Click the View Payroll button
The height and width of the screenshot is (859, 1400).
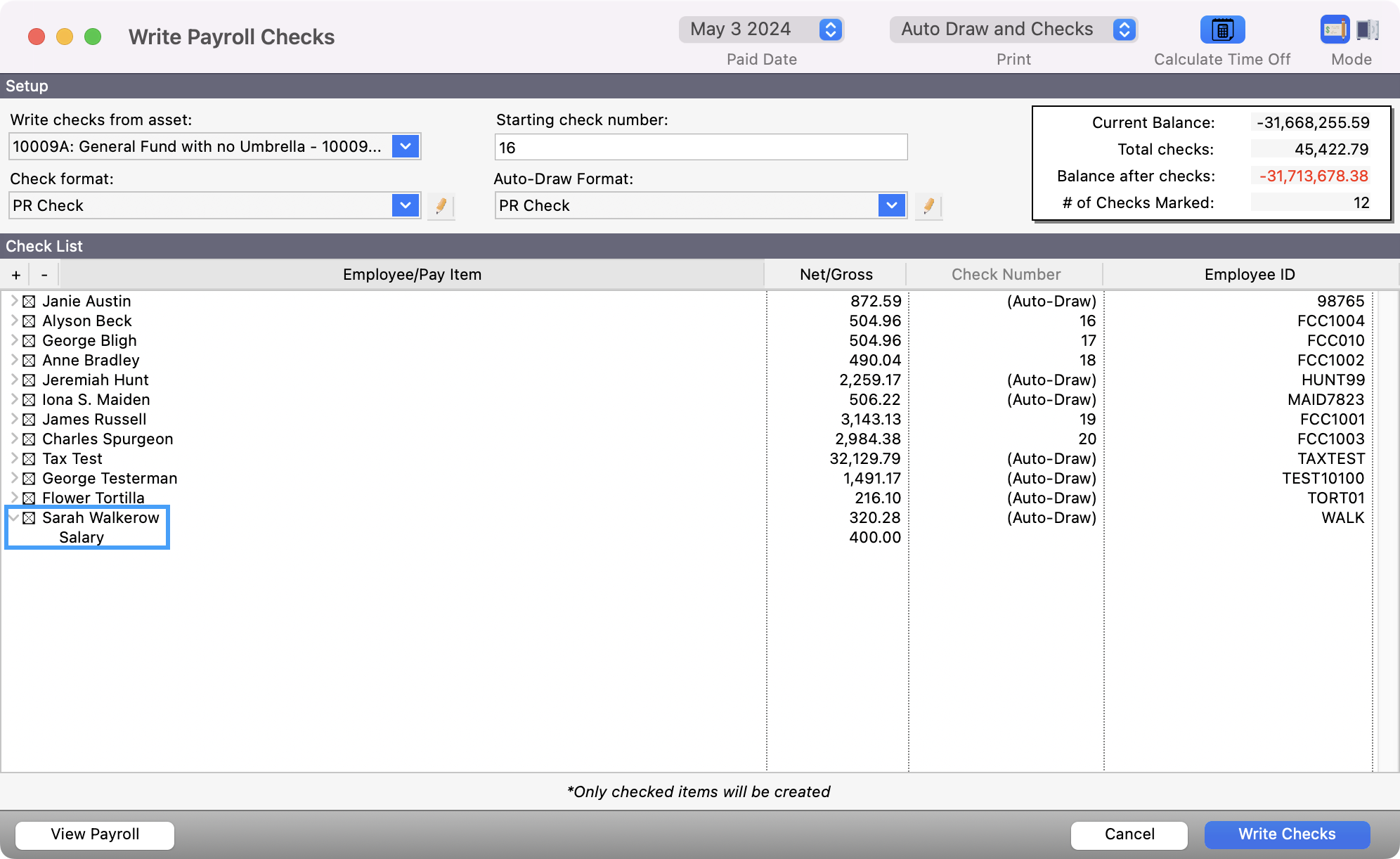click(95, 834)
